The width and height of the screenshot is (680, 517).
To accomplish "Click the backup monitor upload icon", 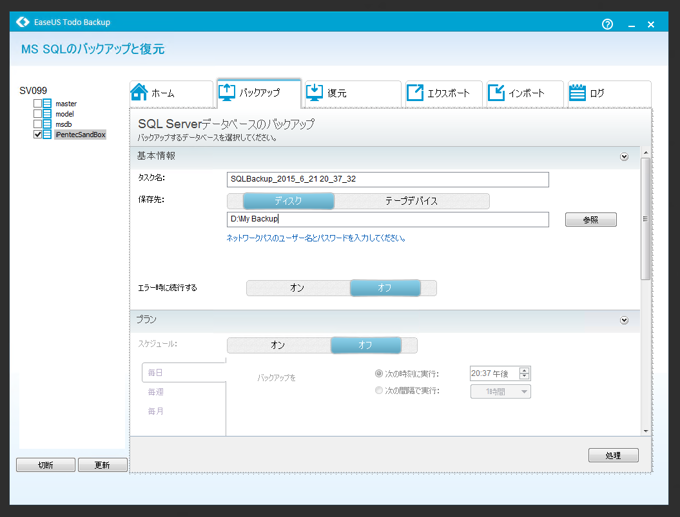I will click(x=226, y=92).
